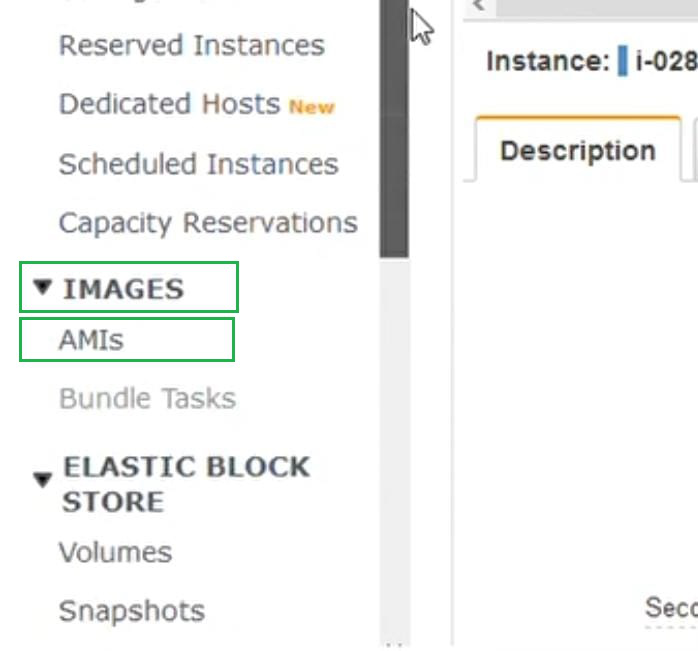Click the ELASTIC BLOCK STORE heading text
Screen dimensions: 698x651
[186, 484]
